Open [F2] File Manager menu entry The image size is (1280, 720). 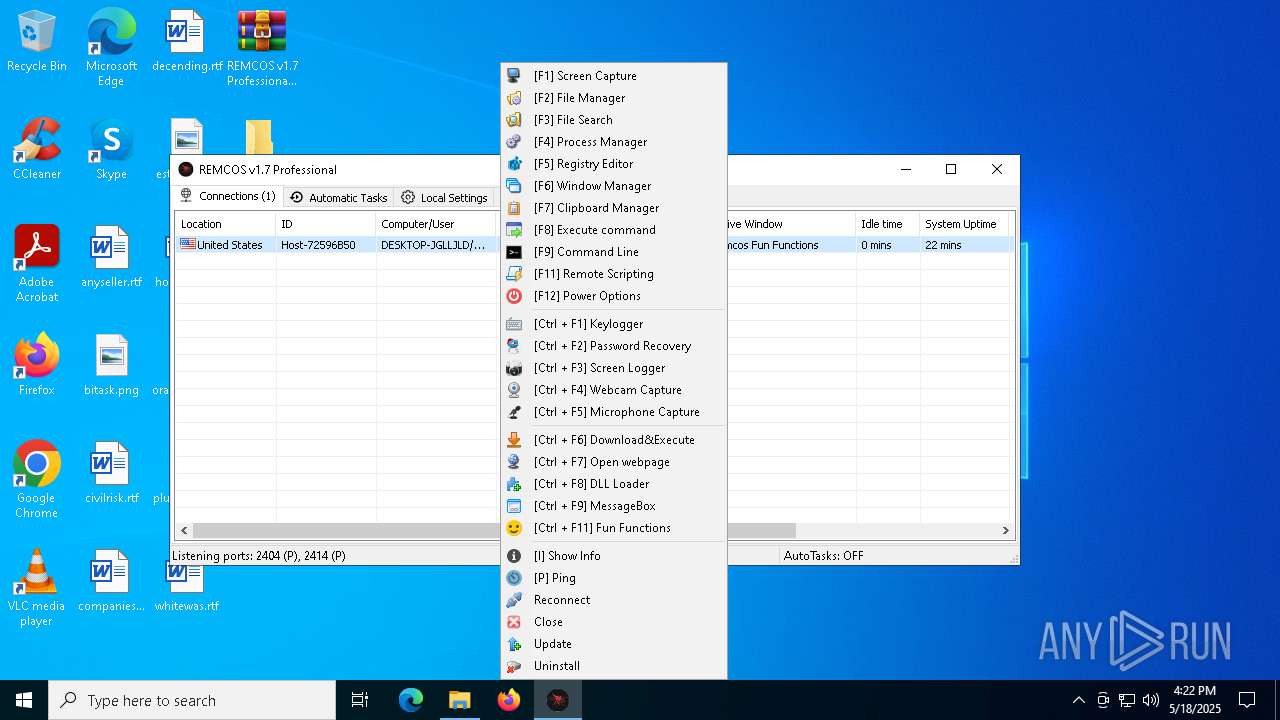[x=614, y=98]
